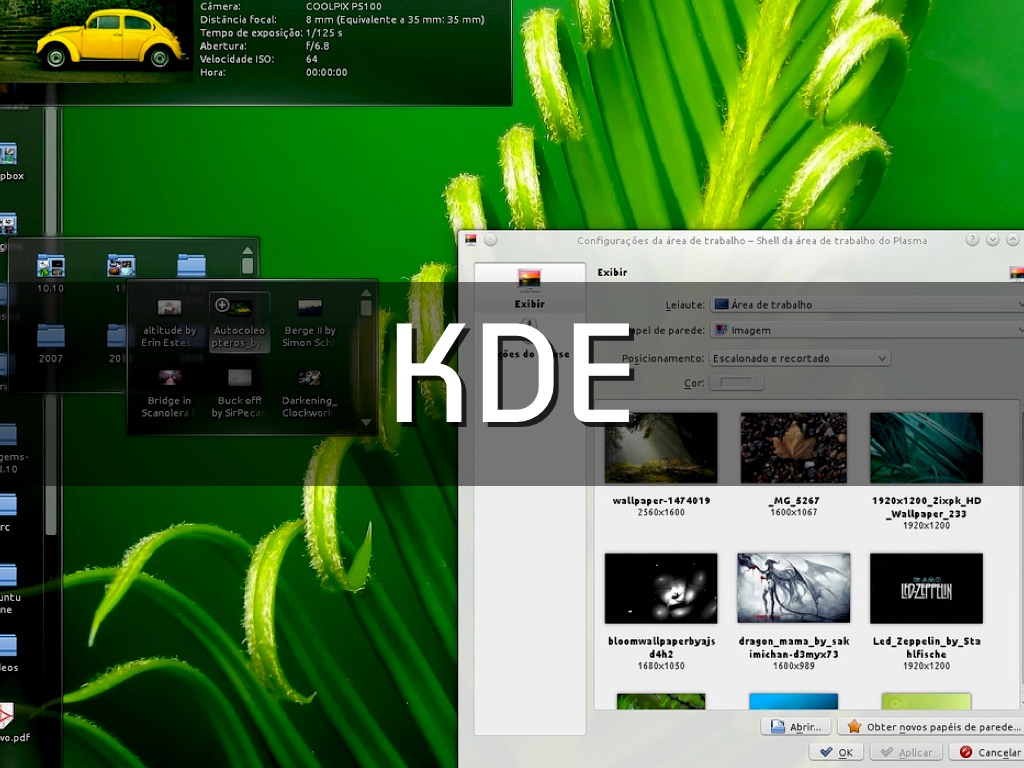Open the 10.10 folder icon
1024x768 pixels.
point(50,267)
